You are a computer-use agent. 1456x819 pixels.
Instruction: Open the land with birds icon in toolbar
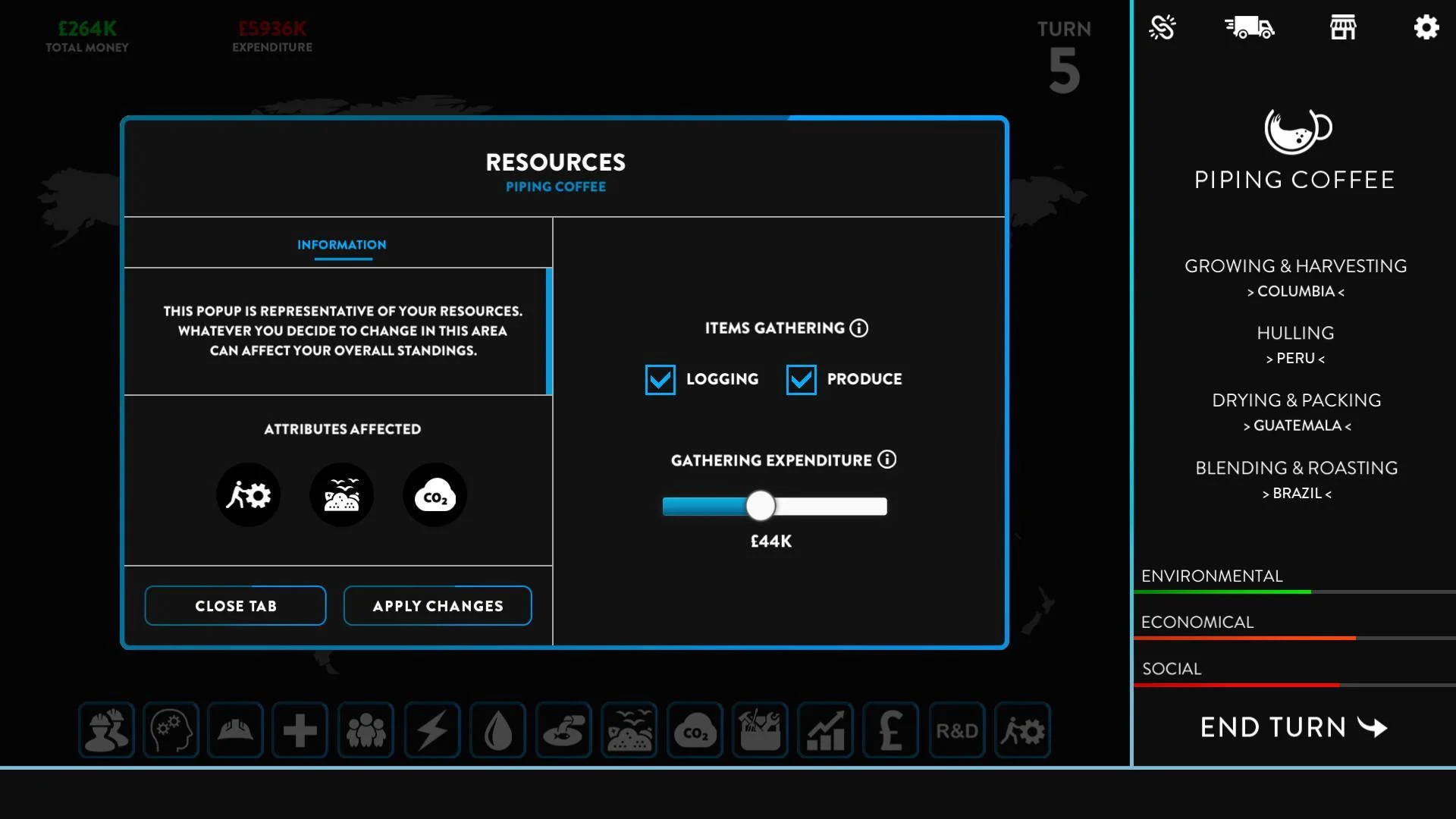click(x=629, y=730)
